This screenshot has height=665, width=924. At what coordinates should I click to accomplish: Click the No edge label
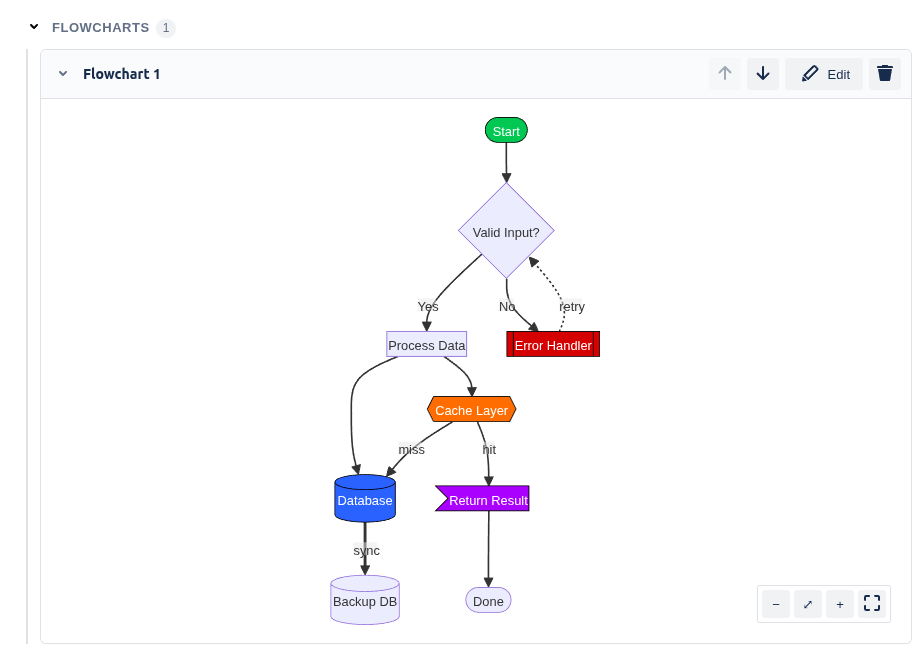[x=507, y=306]
